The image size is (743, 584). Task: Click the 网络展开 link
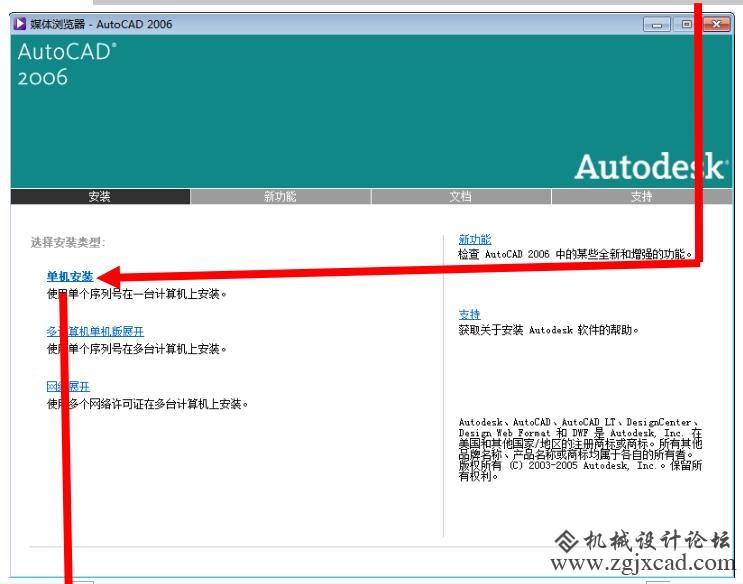click(68, 386)
